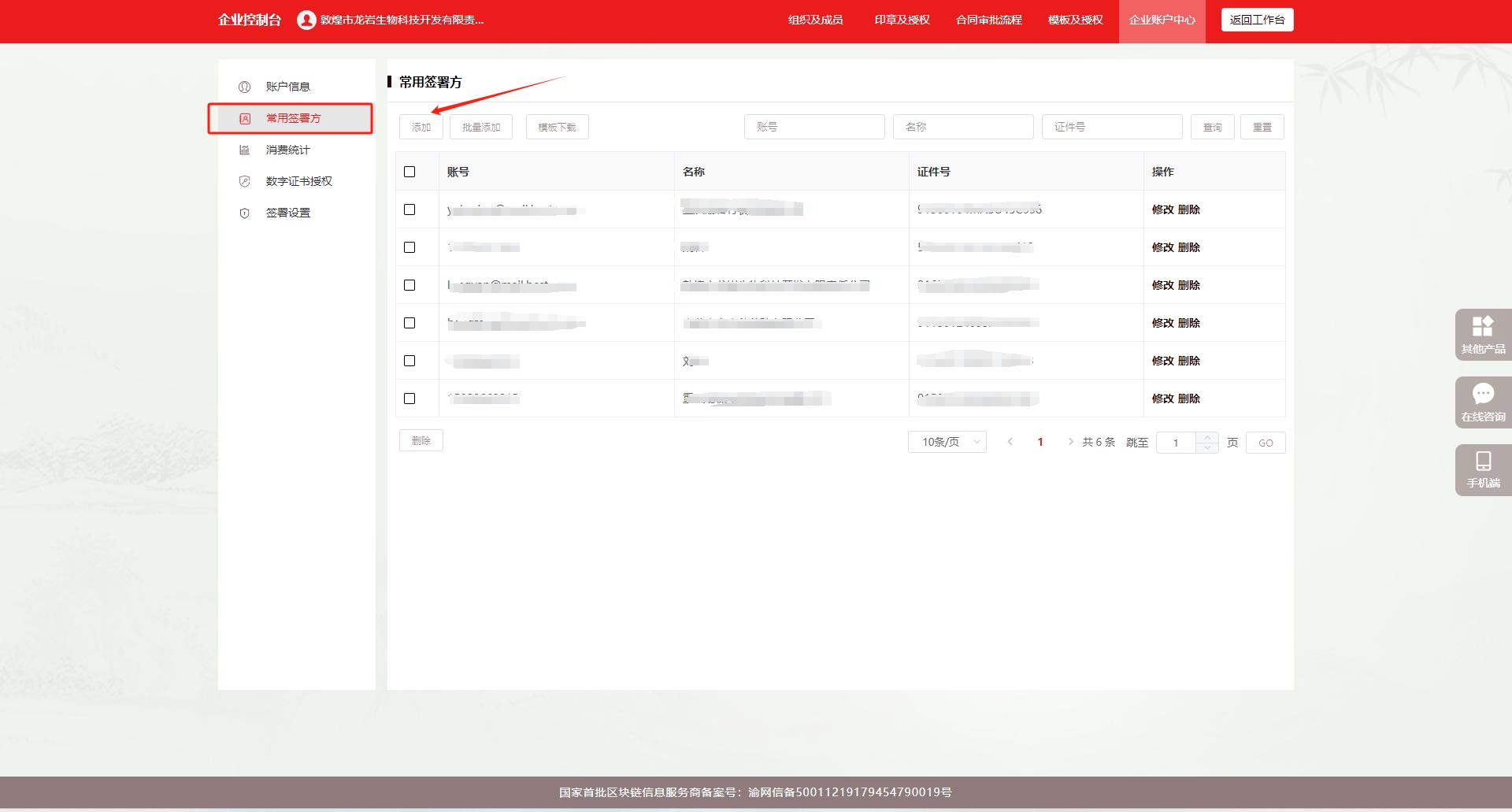Go to previous page arrow
Image resolution: width=1512 pixels, height=812 pixels.
point(1010,442)
